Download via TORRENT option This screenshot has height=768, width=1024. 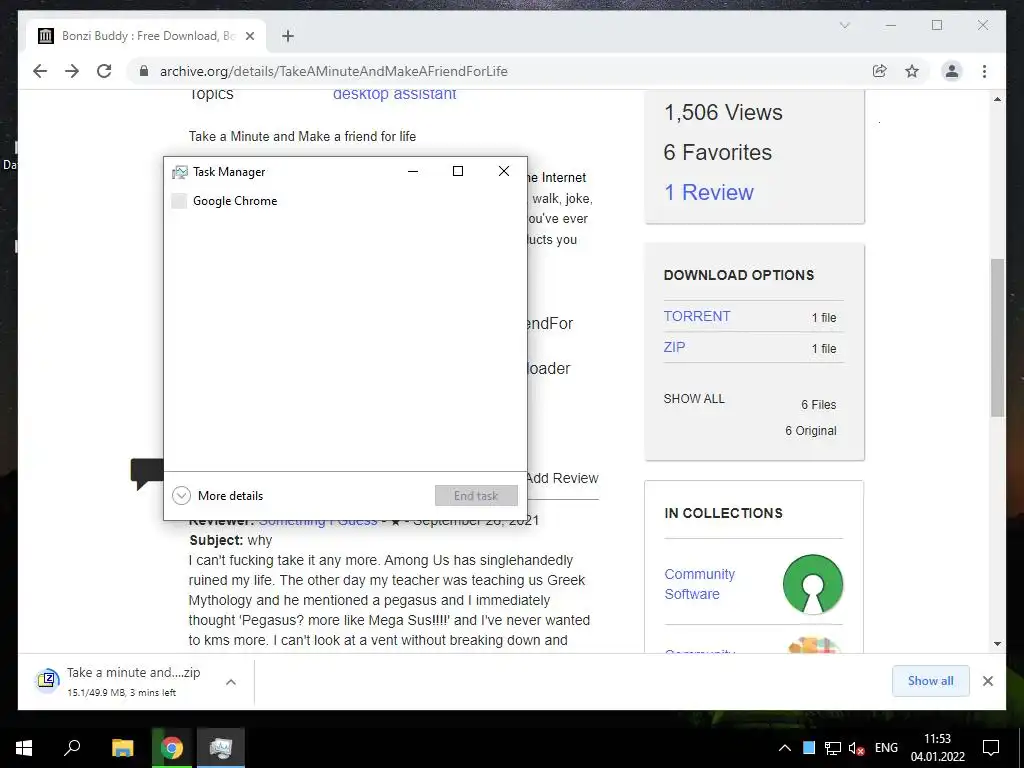tap(697, 317)
